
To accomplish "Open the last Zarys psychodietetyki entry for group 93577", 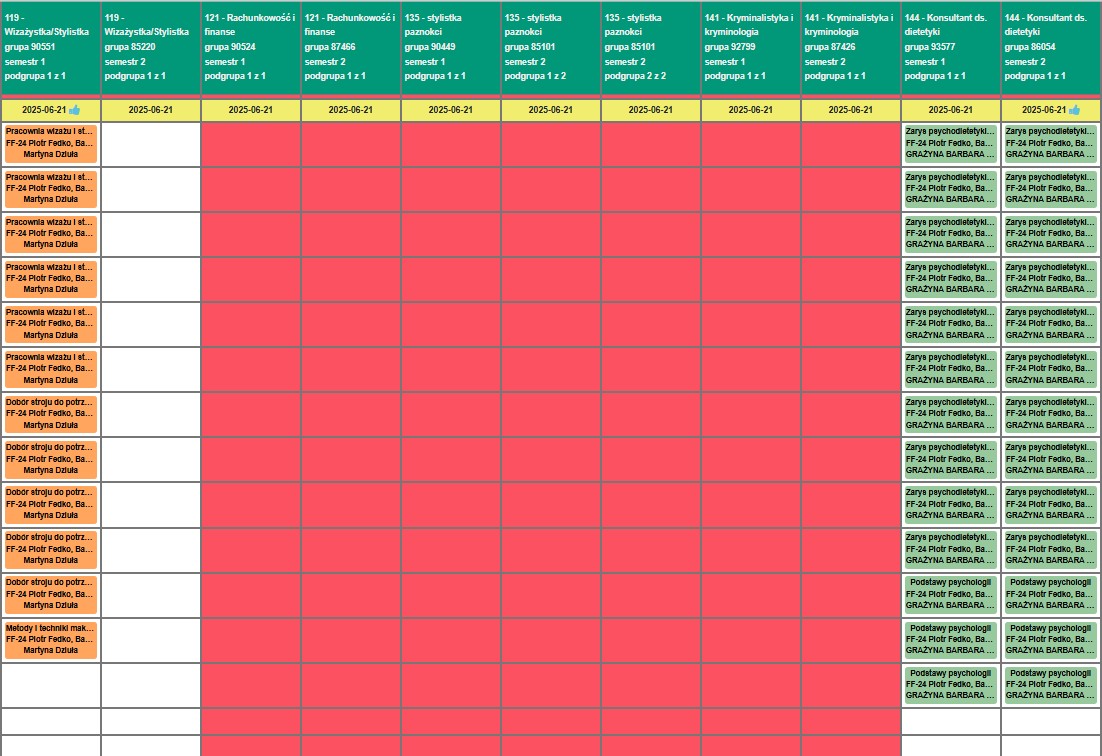I will click(x=950, y=549).
